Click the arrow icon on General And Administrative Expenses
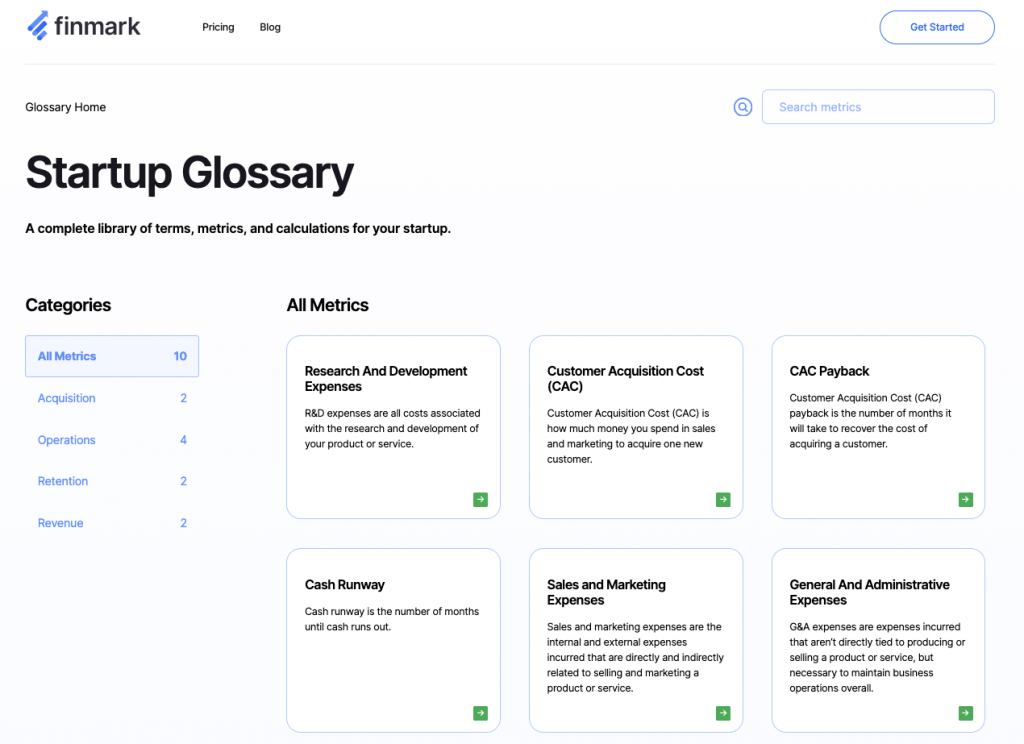 coord(965,713)
